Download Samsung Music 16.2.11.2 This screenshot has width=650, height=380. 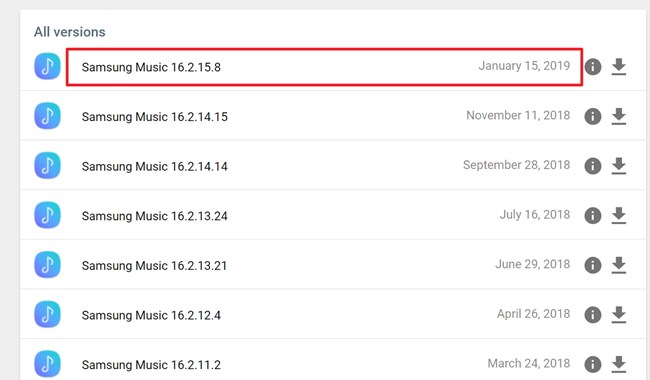618,364
